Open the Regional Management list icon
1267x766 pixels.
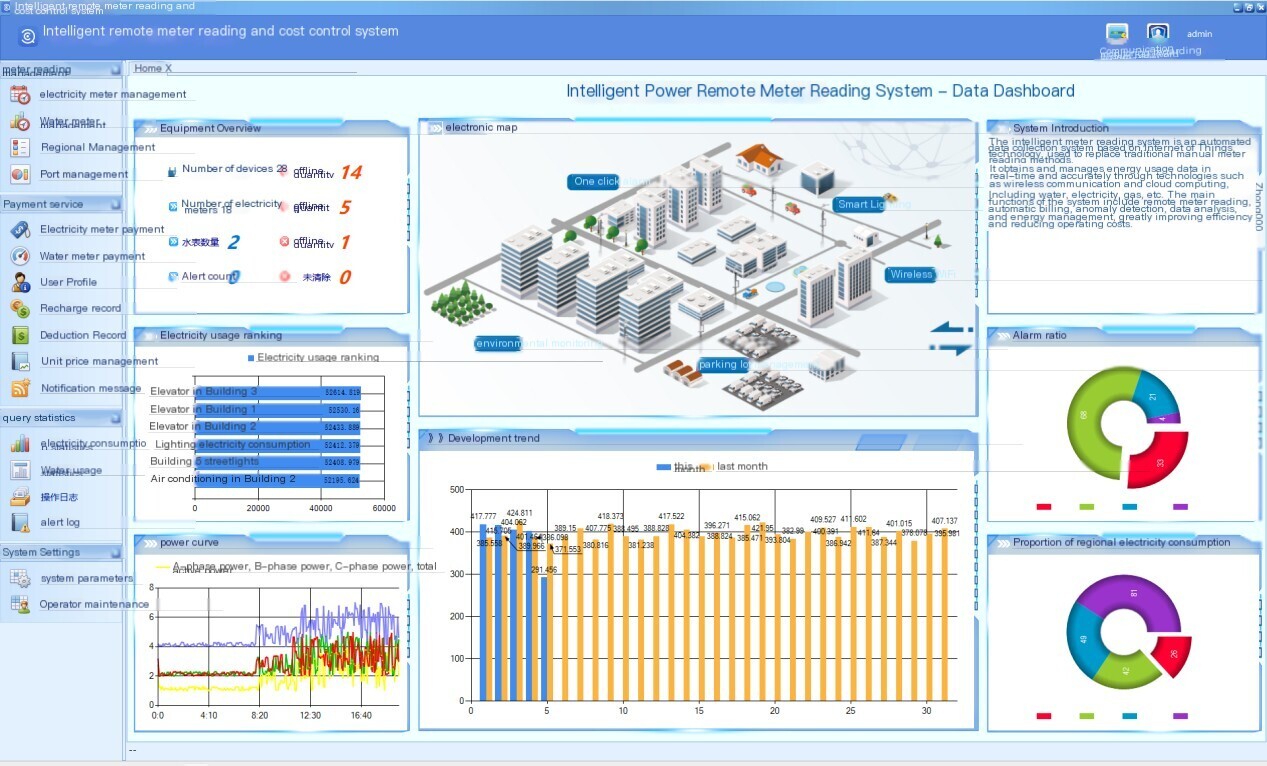click(x=20, y=148)
